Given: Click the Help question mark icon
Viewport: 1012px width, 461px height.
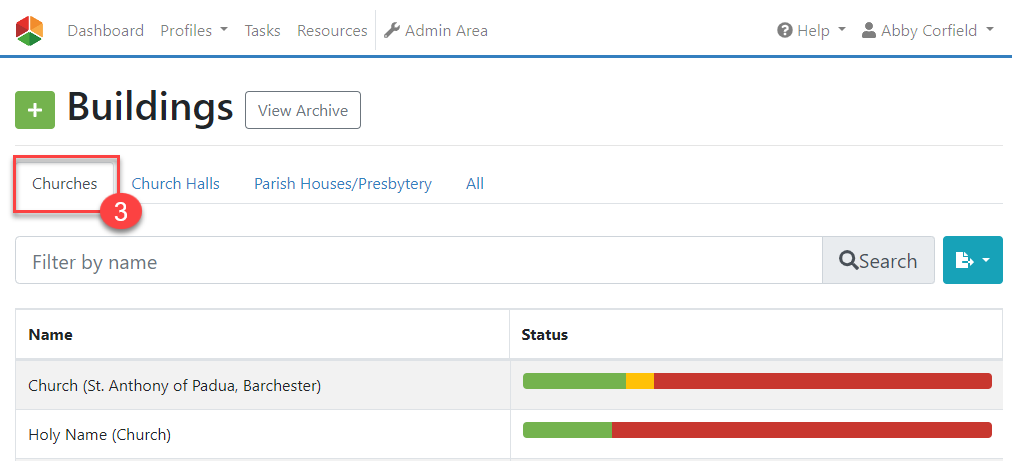Looking at the screenshot, I should [x=784, y=30].
